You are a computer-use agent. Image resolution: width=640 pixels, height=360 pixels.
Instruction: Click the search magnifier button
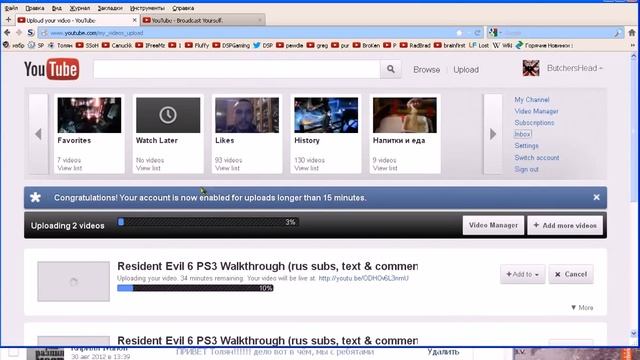(391, 69)
